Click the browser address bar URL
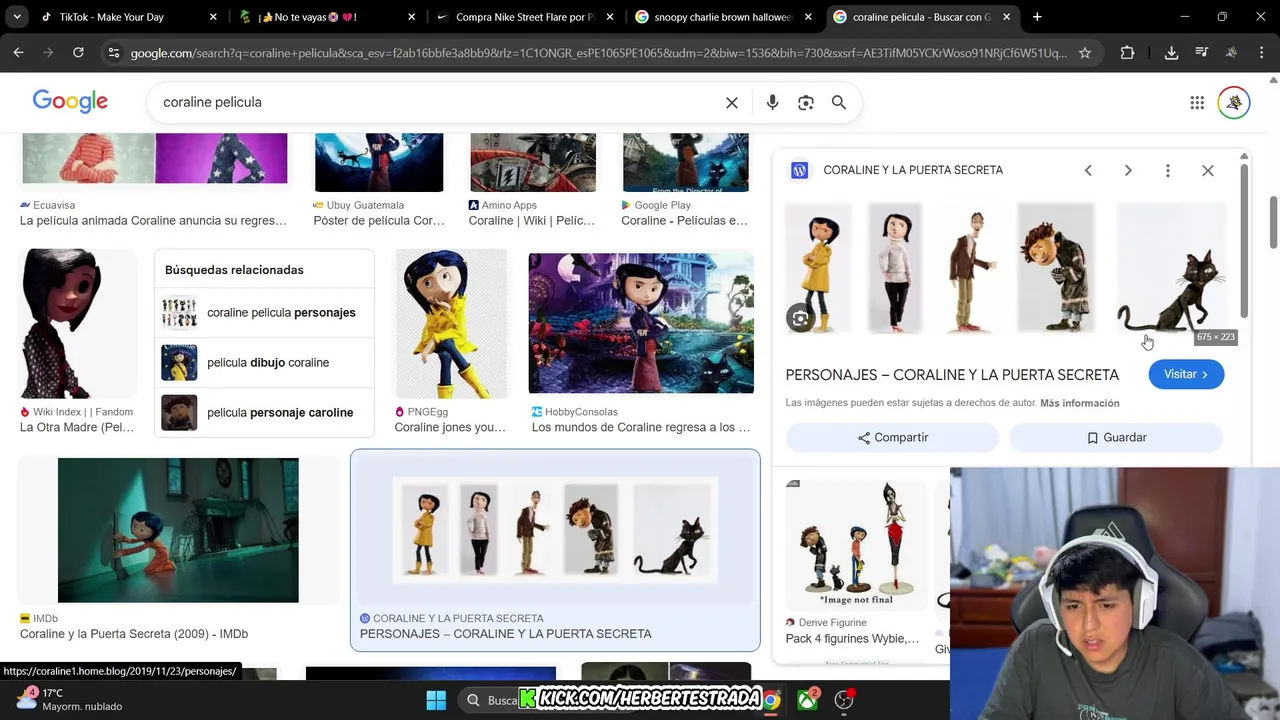 (598, 53)
